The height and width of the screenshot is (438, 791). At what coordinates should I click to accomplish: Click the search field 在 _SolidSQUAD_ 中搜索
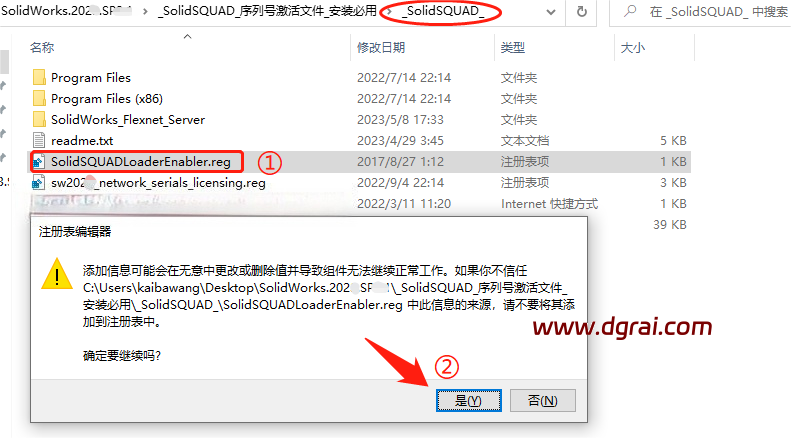(x=718, y=12)
